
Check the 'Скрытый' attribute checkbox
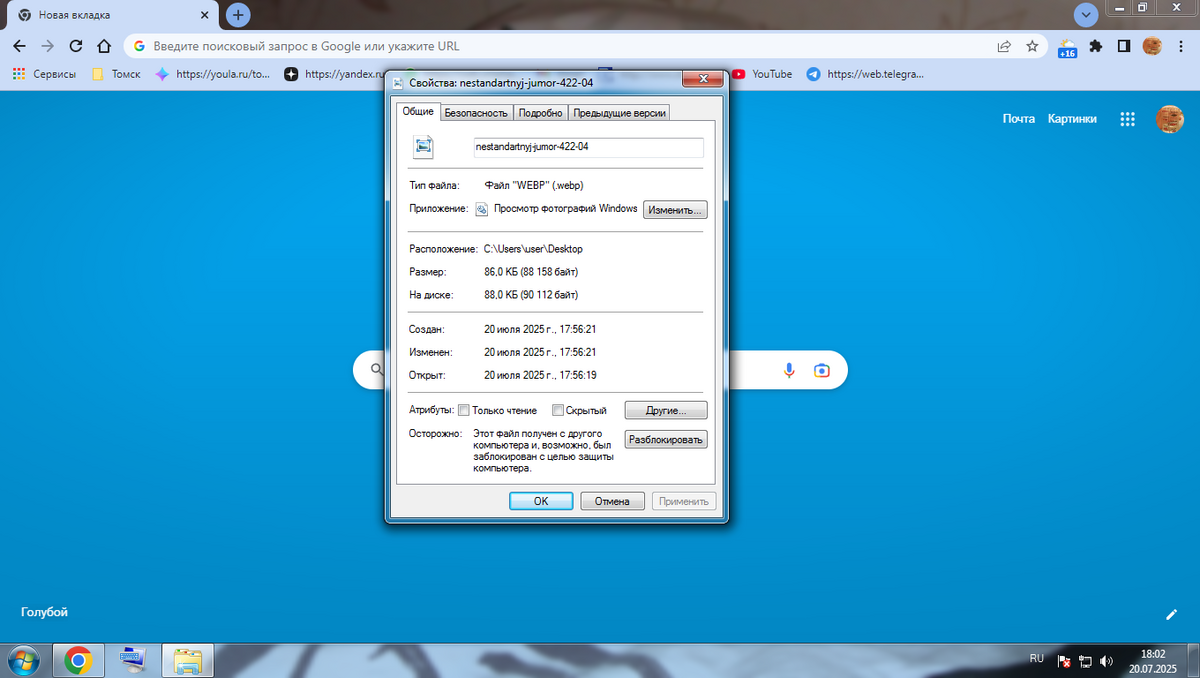[x=558, y=410]
